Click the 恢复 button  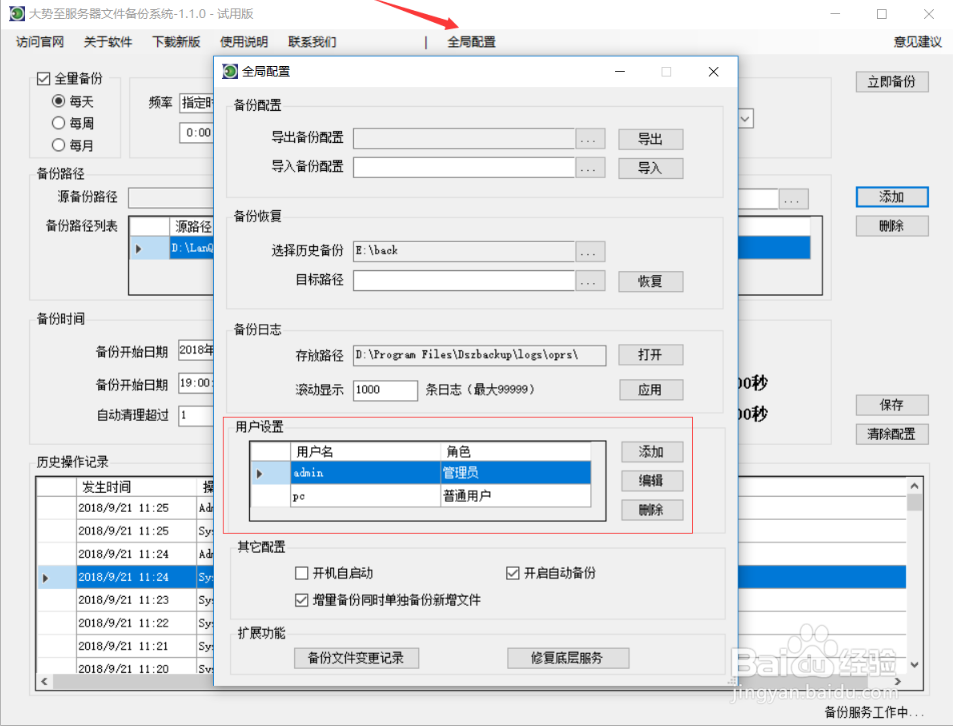pos(650,281)
